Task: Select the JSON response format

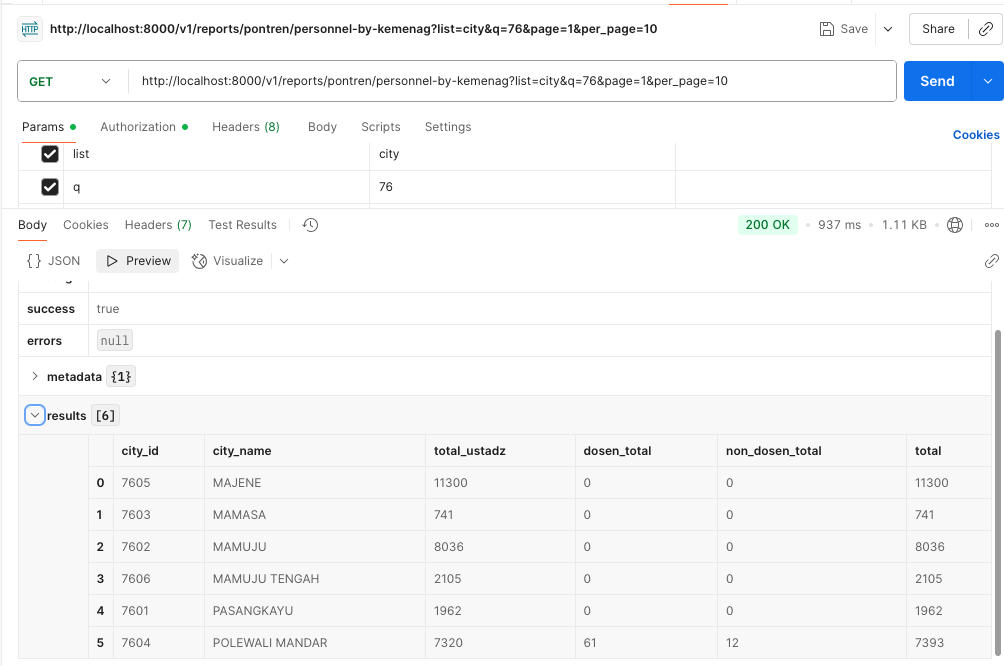Action: 54,261
